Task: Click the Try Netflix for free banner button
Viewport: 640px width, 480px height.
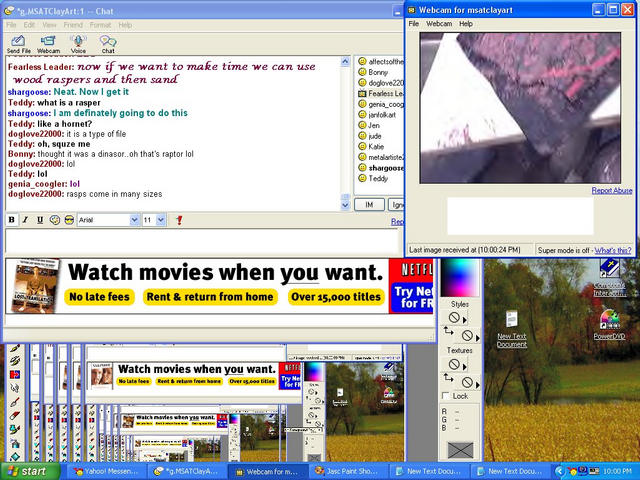Action: coord(413,297)
